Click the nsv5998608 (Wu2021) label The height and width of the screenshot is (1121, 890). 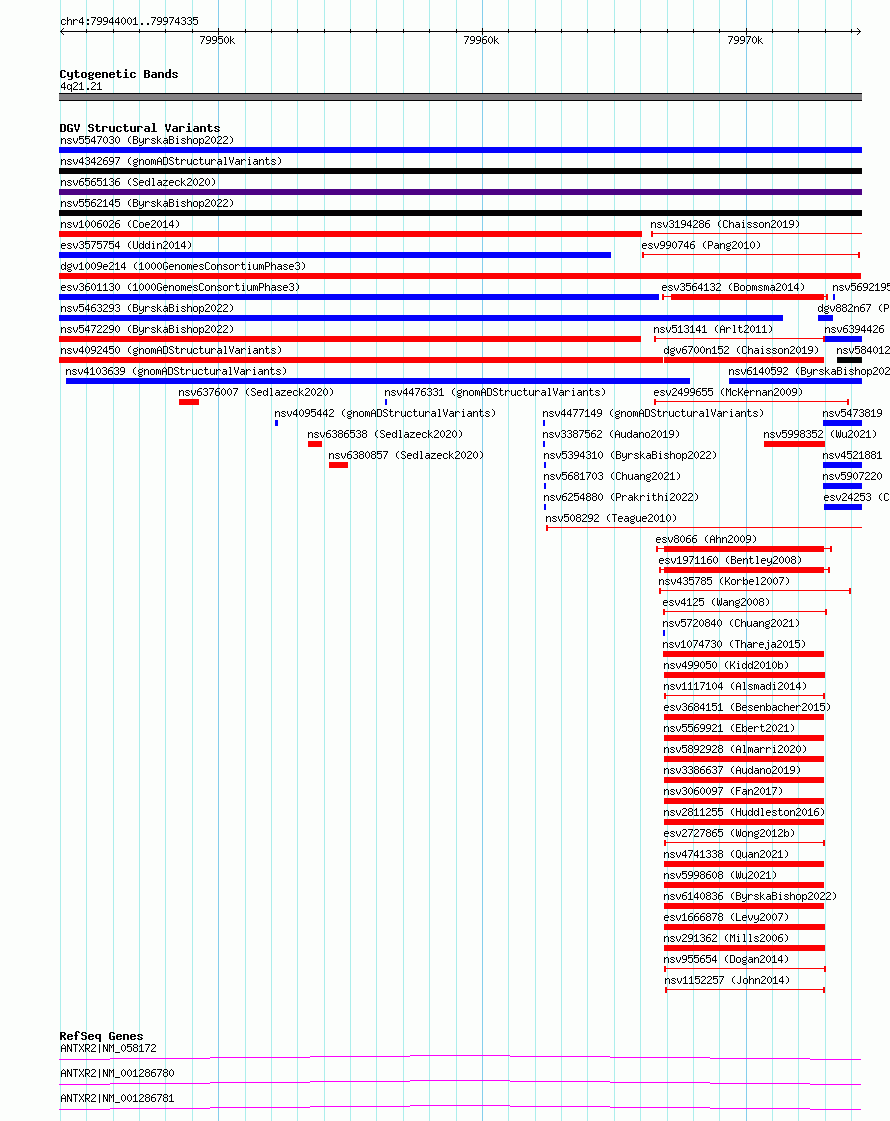721,875
